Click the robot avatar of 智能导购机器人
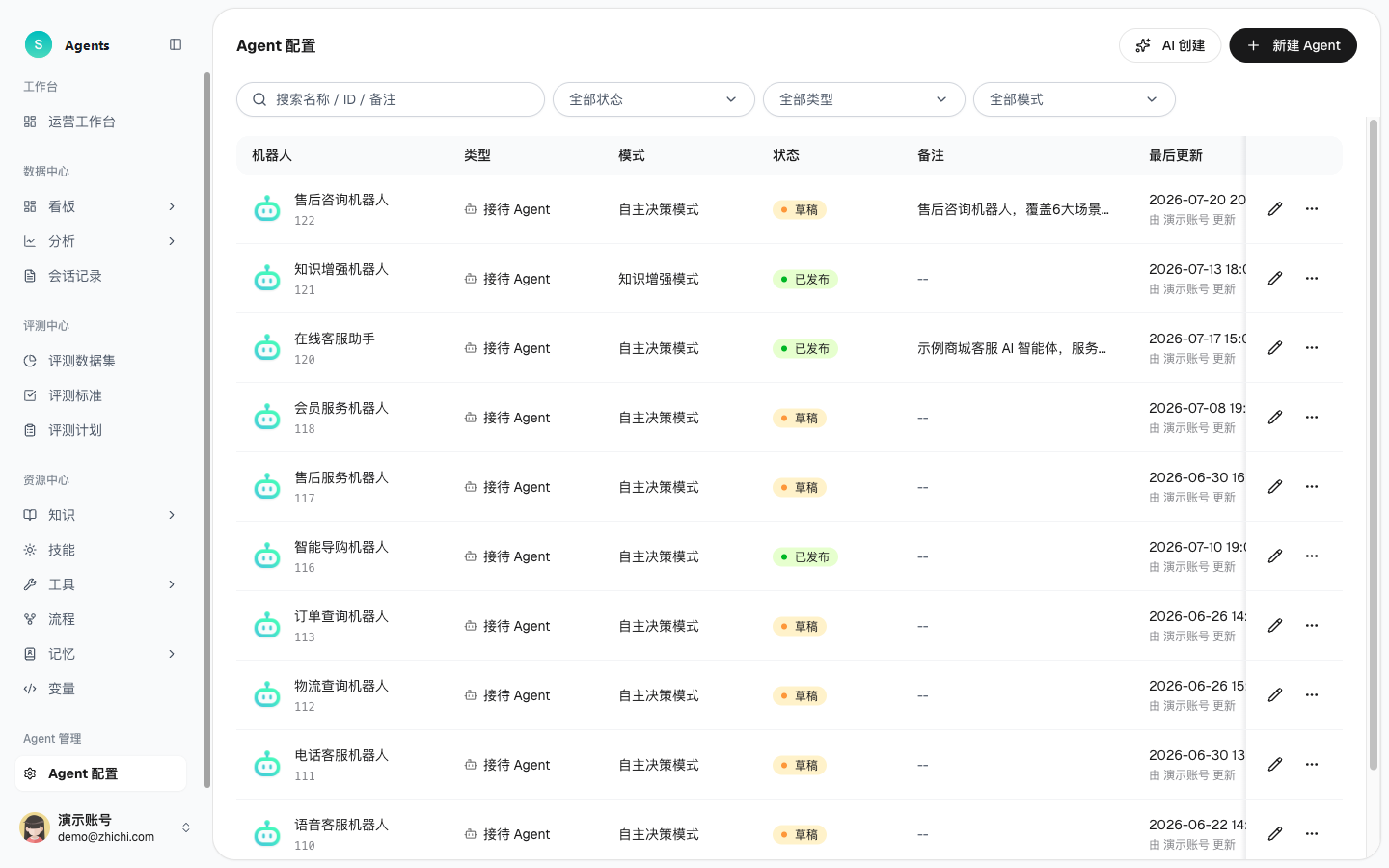Image resolution: width=1389 pixels, height=868 pixels. pyautogui.click(x=267, y=556)
